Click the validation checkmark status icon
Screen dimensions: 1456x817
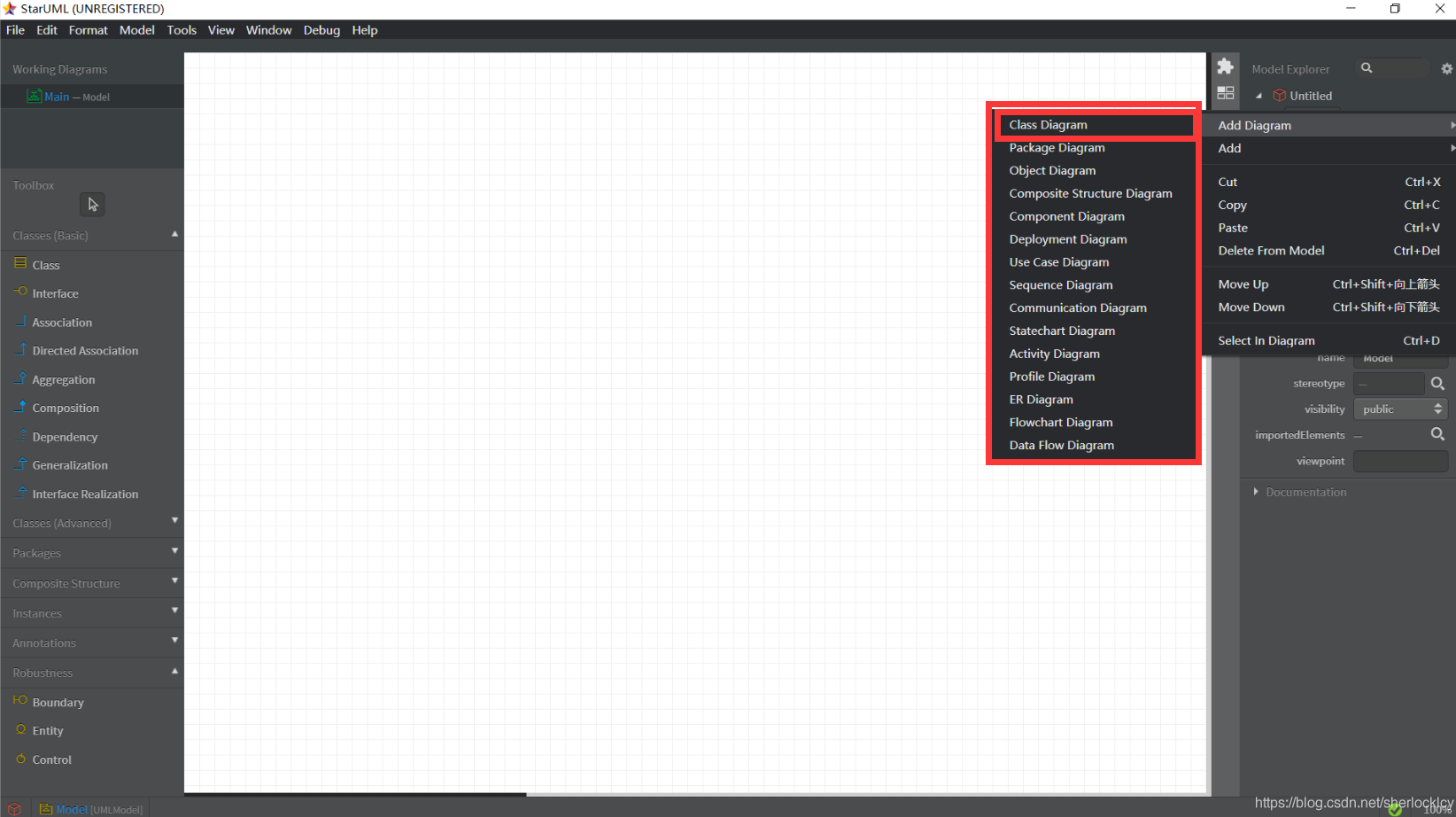(1396, 809)
